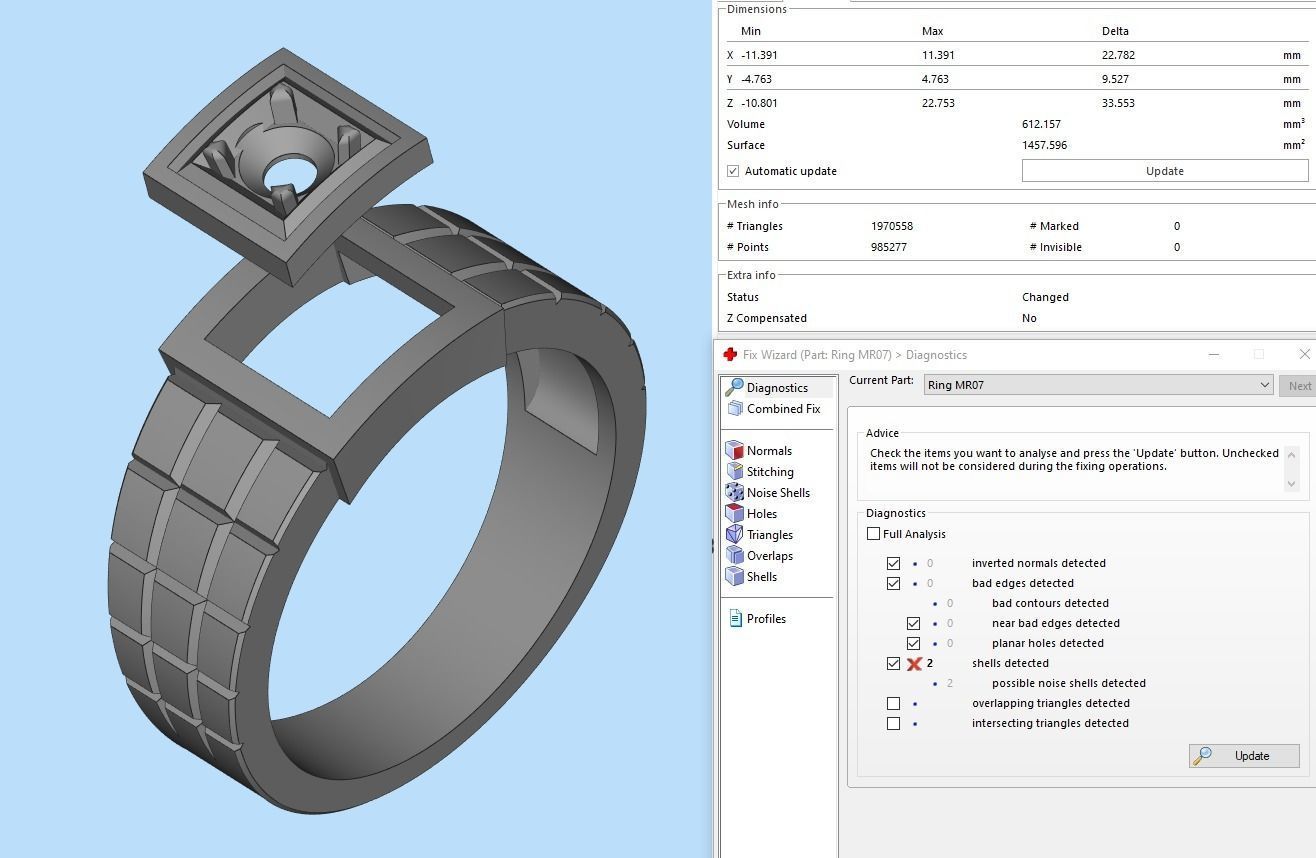Click the Status value Changed
This screenshot has height=858, width=1316.
(1045, 297)
